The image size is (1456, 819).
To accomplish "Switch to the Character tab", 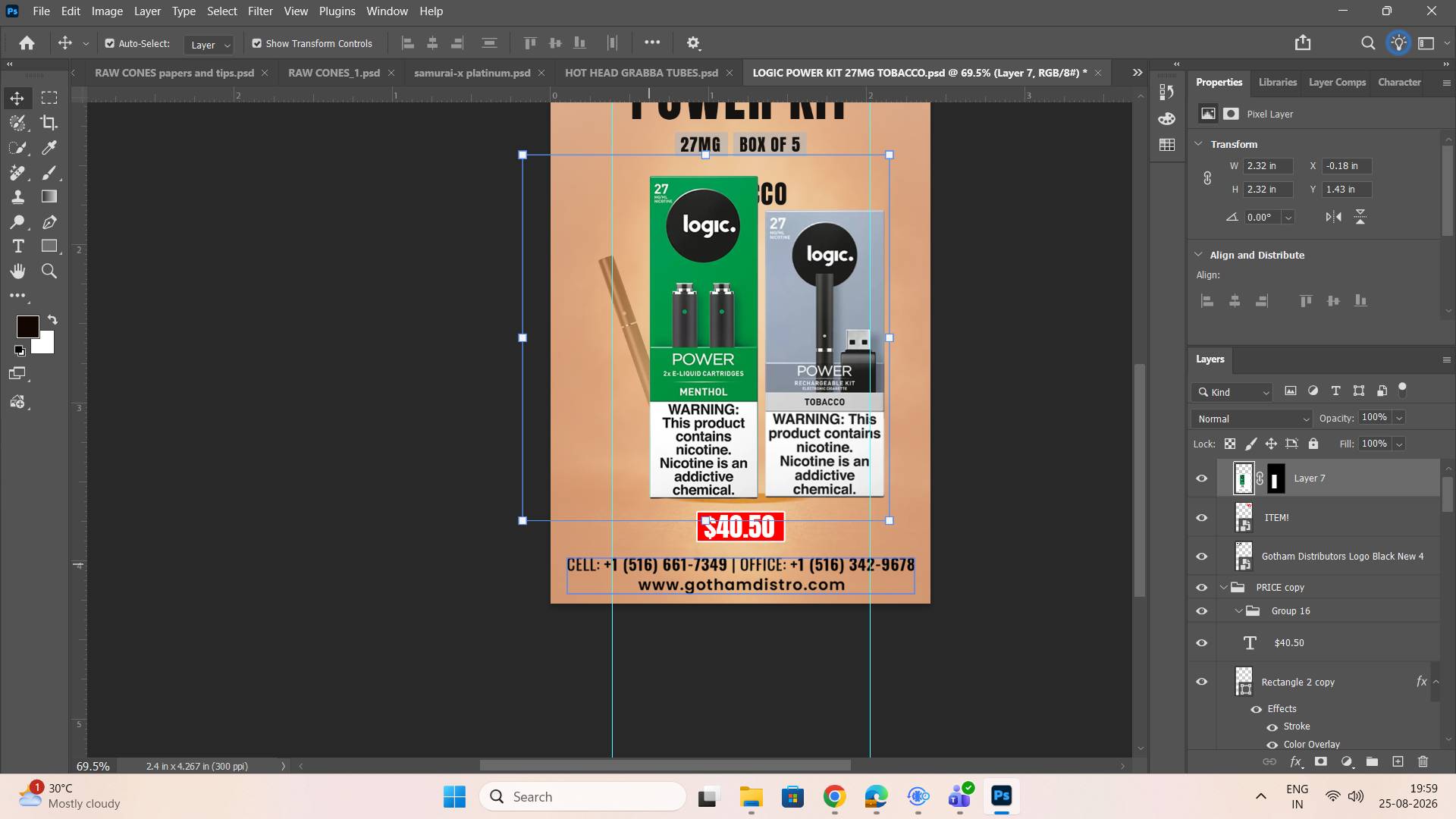I will [x=1399, y=82].
